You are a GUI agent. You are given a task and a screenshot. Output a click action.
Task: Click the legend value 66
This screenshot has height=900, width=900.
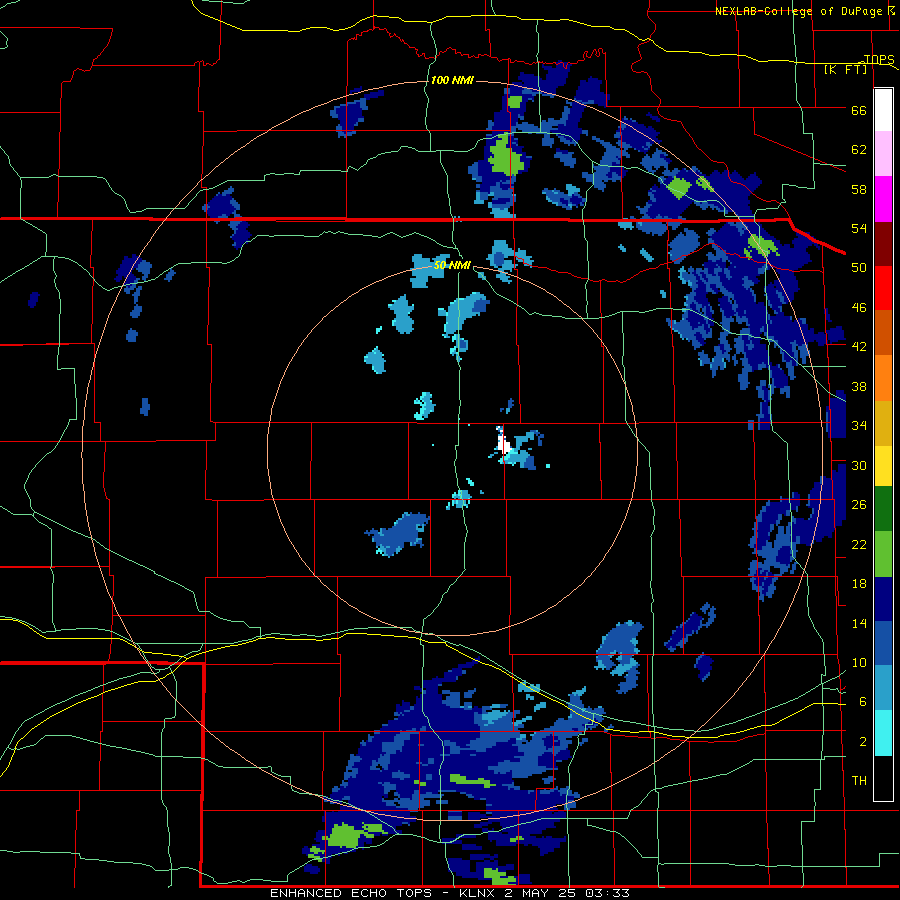coord(859,110)
